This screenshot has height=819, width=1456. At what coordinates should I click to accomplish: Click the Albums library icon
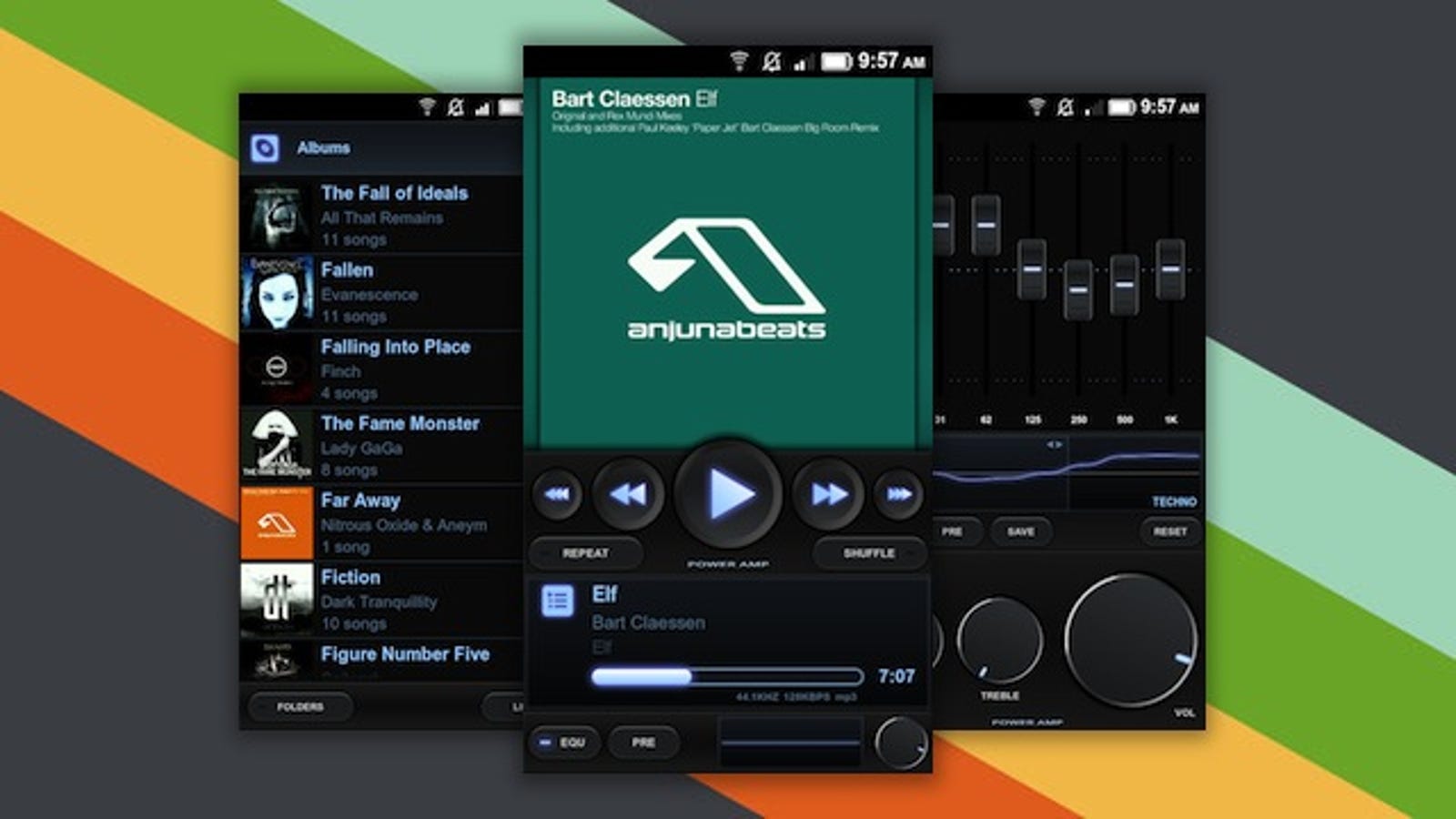click(x=265, y=147)
